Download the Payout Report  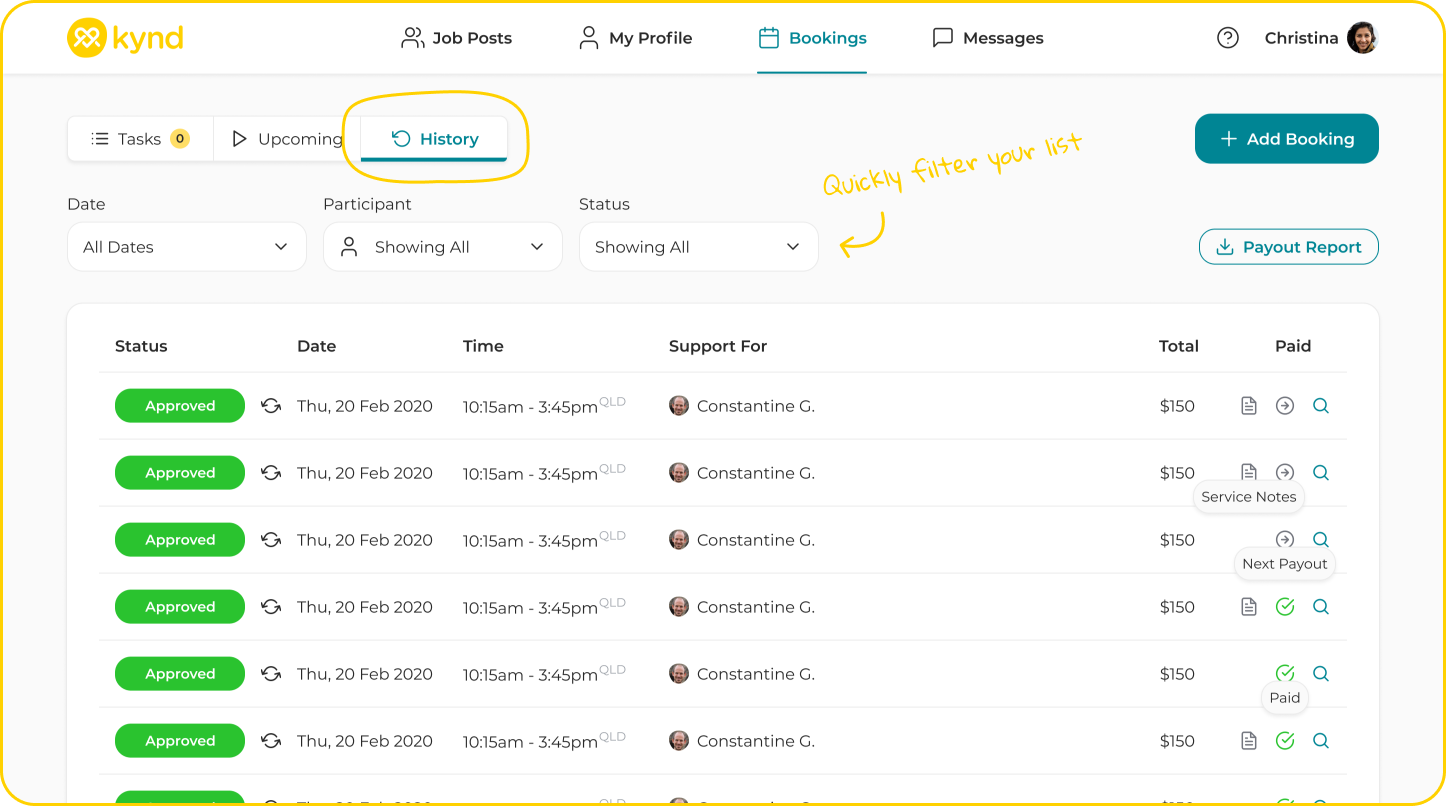click(x=1289, y=247)
